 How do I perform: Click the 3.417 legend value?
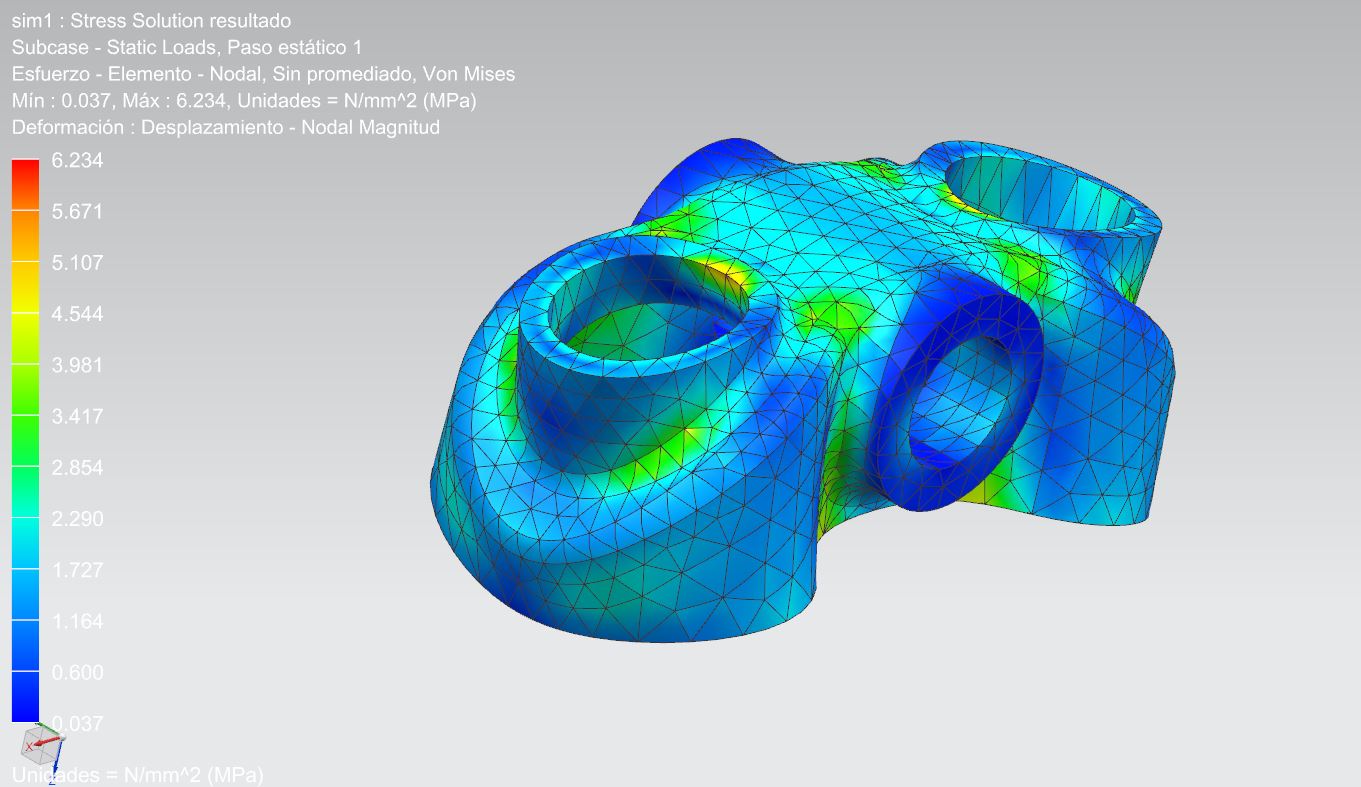(78, 415)
